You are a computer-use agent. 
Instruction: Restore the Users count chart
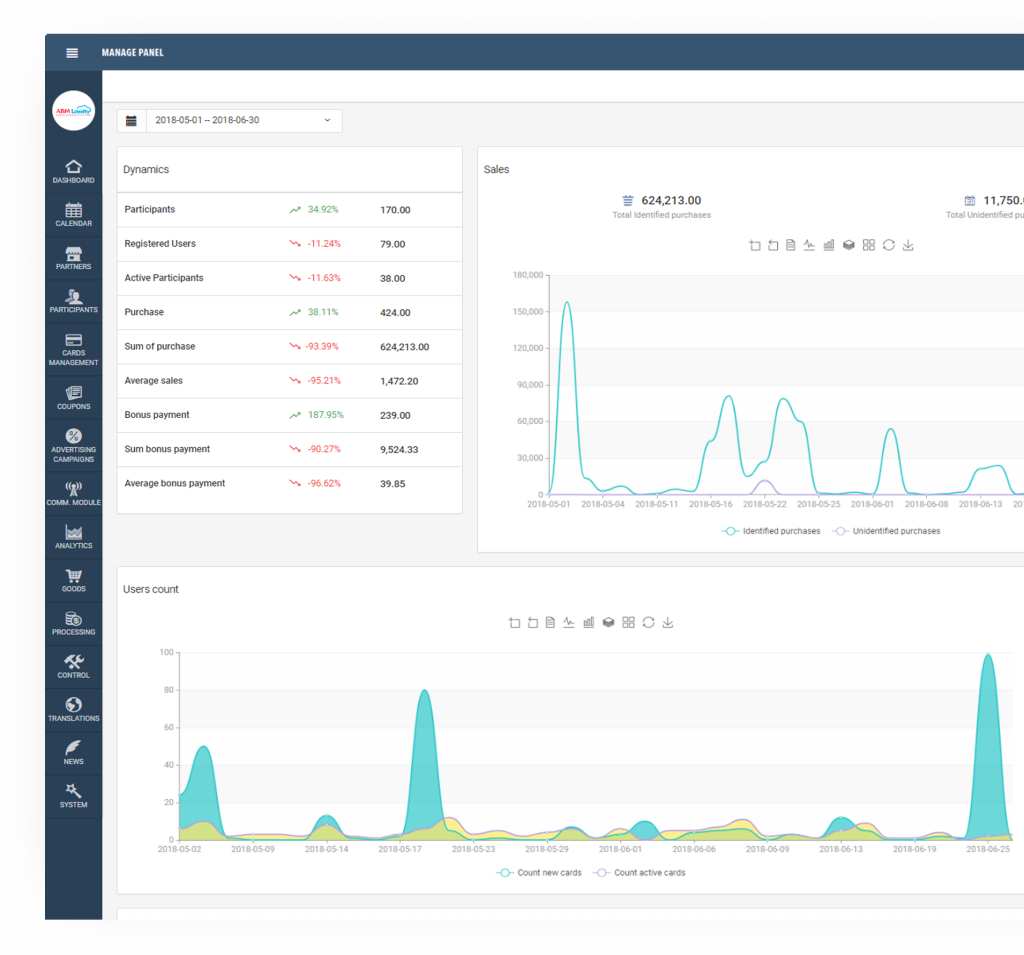pos(648,622)
